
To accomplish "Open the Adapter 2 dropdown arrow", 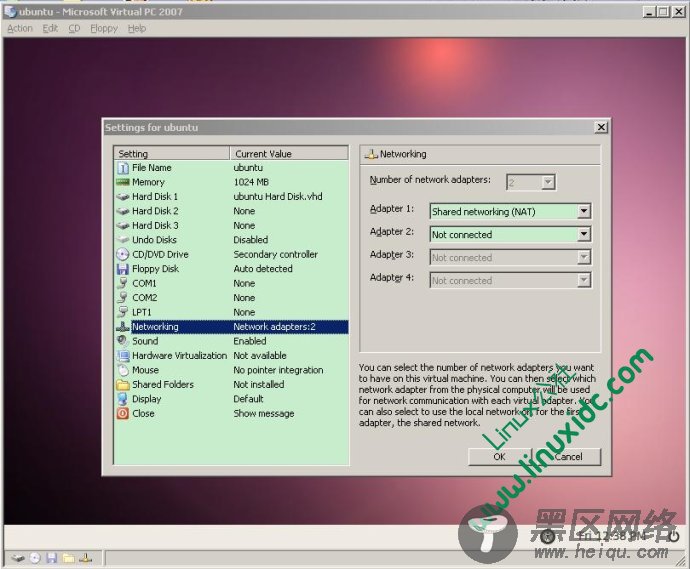I will point(584,234).
